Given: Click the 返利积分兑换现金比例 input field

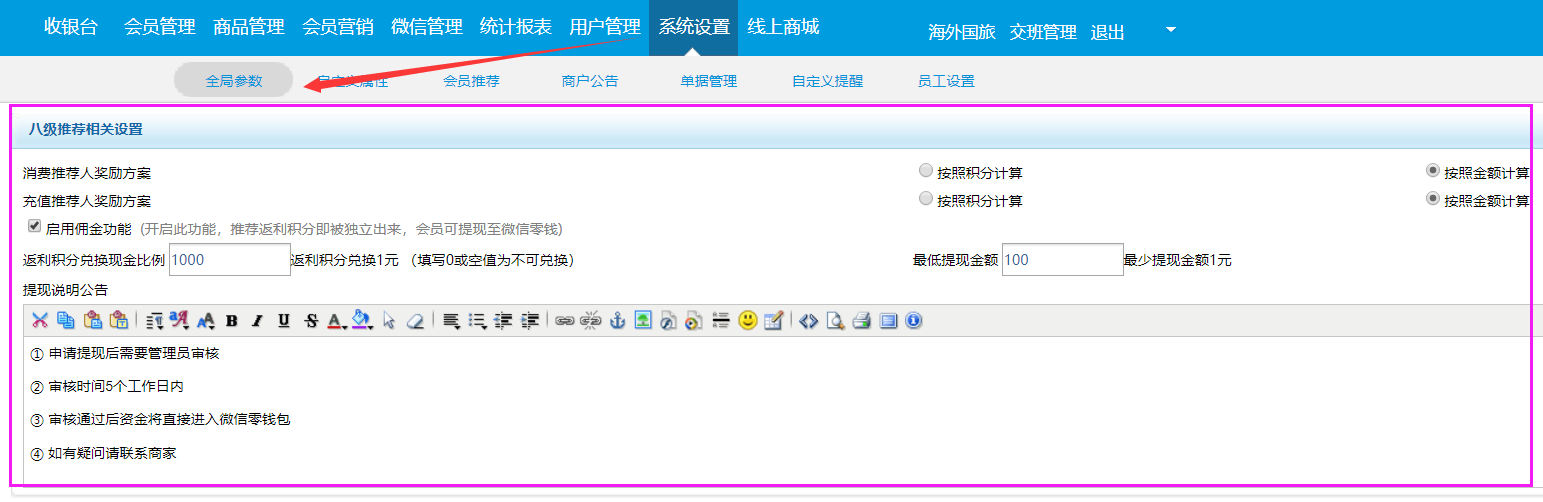Looking at the screenshot, I should (x=230, y=260).
